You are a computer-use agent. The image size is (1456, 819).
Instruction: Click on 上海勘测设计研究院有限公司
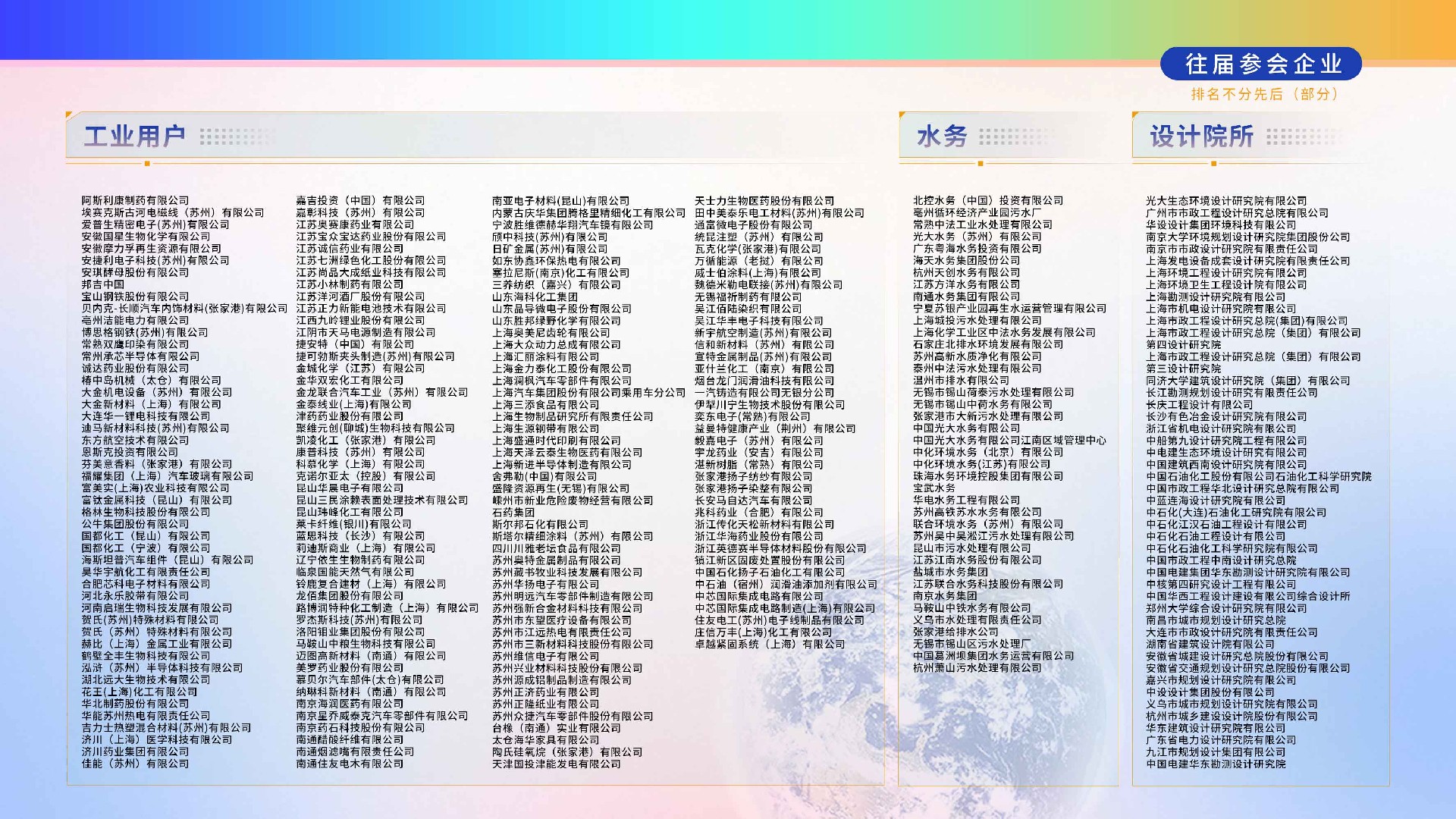click(1216, 297)
